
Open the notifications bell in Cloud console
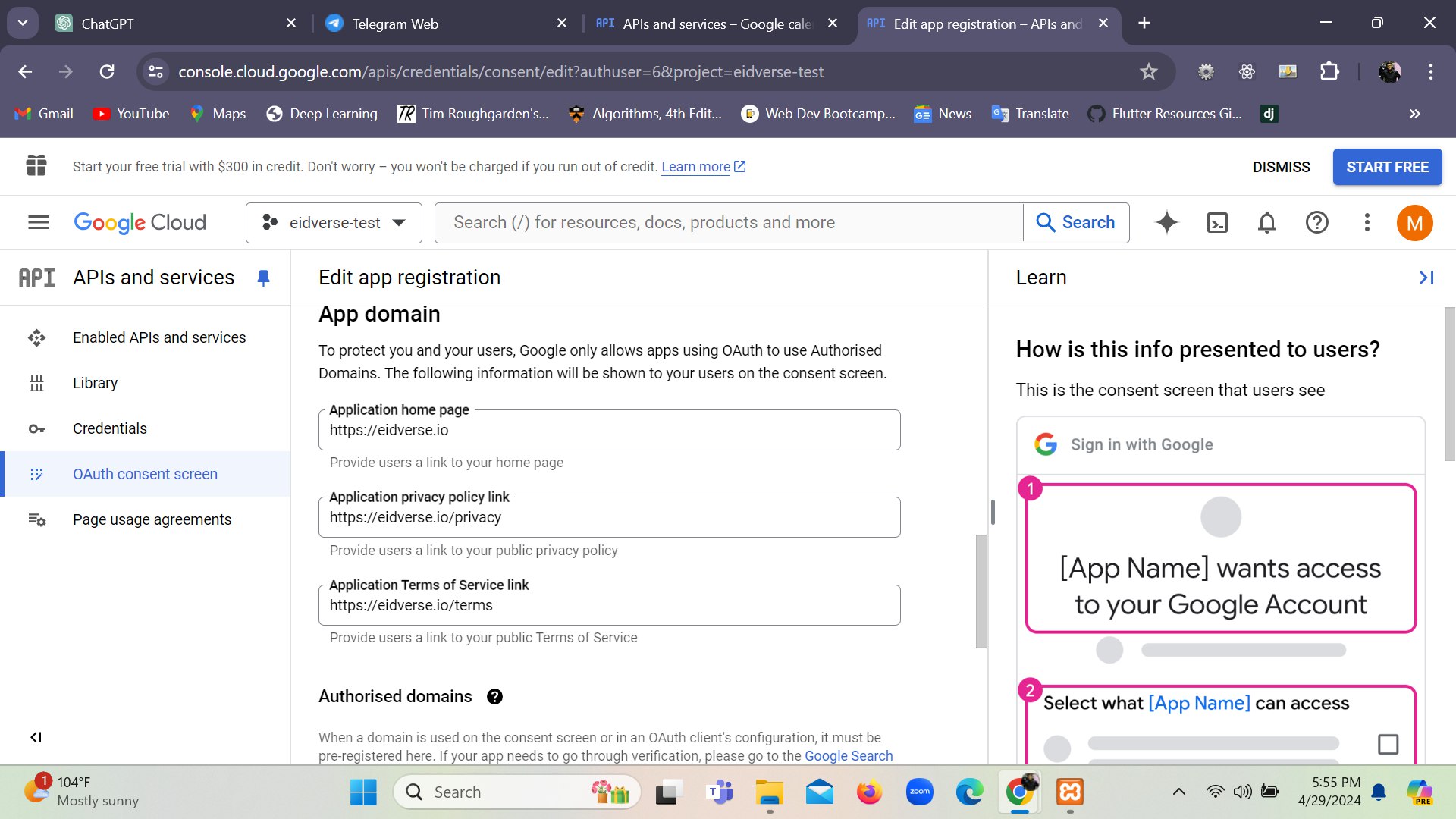(x=1267, y=222)
